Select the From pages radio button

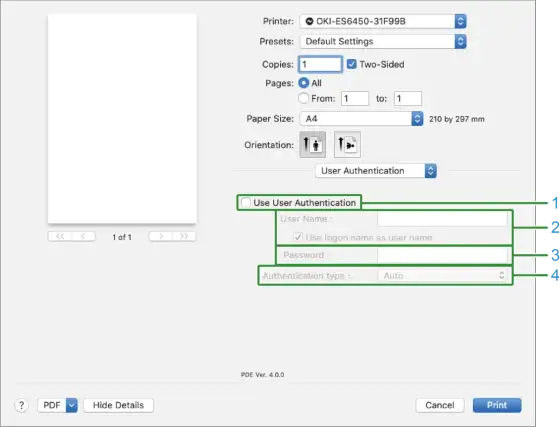303,98
